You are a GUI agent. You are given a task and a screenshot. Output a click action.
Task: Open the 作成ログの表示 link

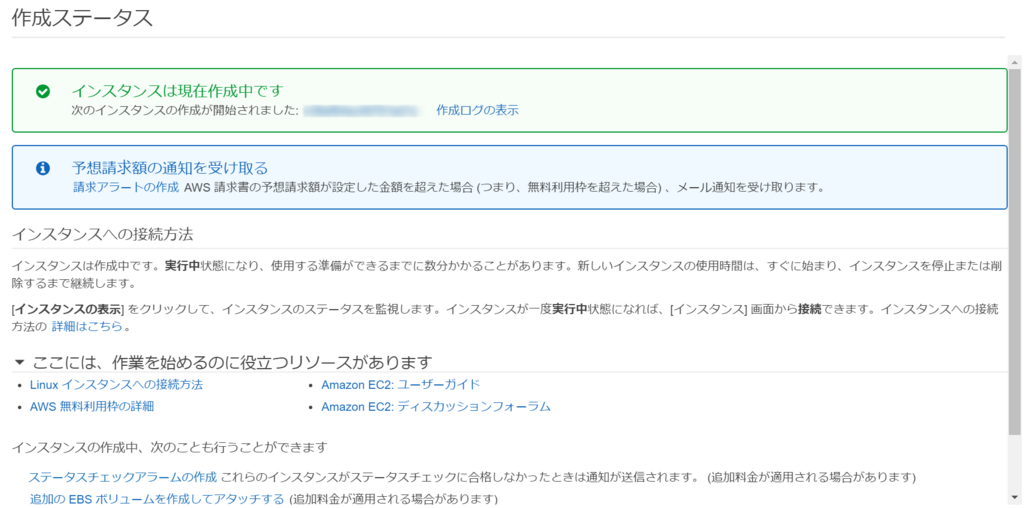pyautogui.click(x=477, y=110)
